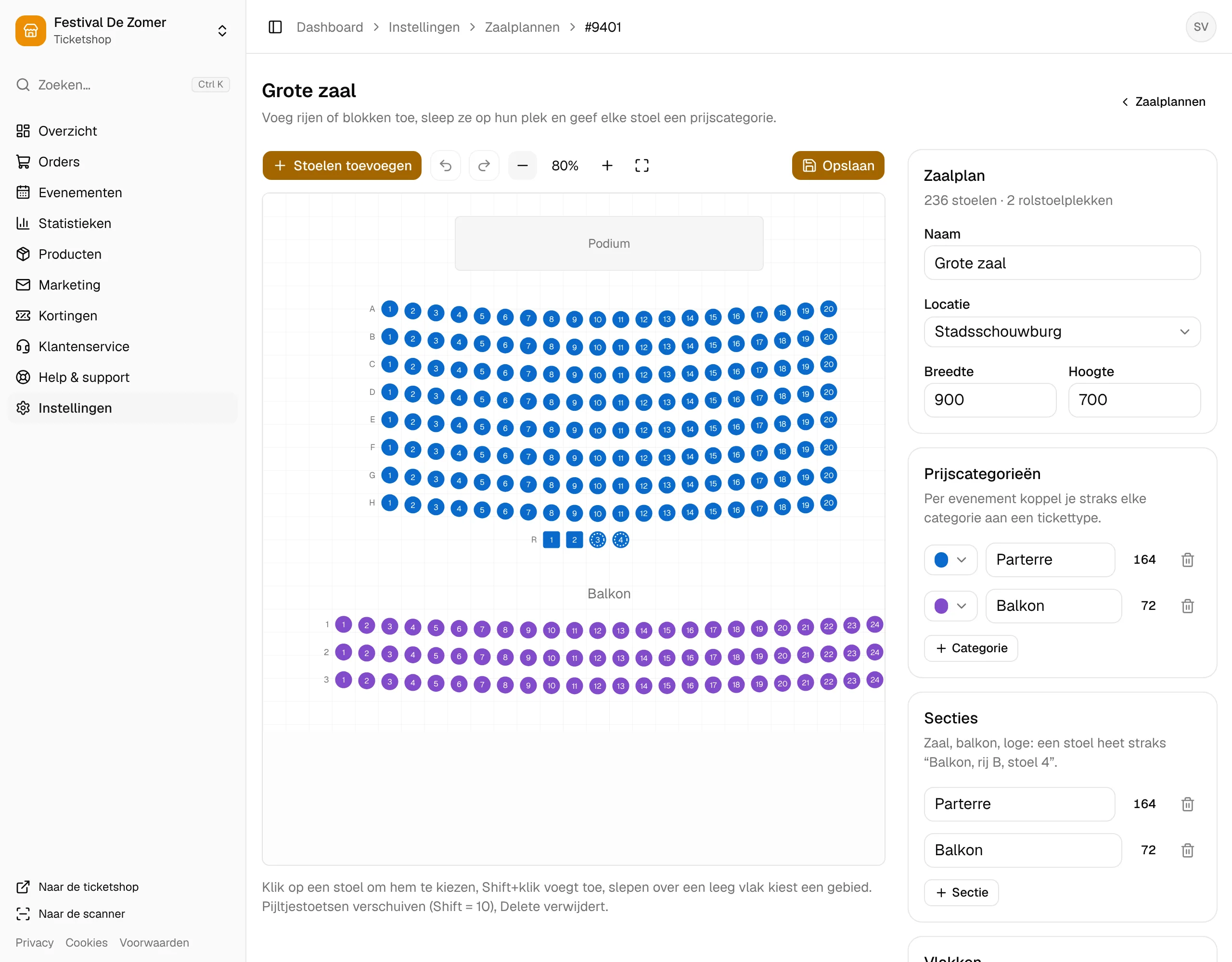
Task: Open the purple Balkon color dropdown
Action: [x=950, y=606]
